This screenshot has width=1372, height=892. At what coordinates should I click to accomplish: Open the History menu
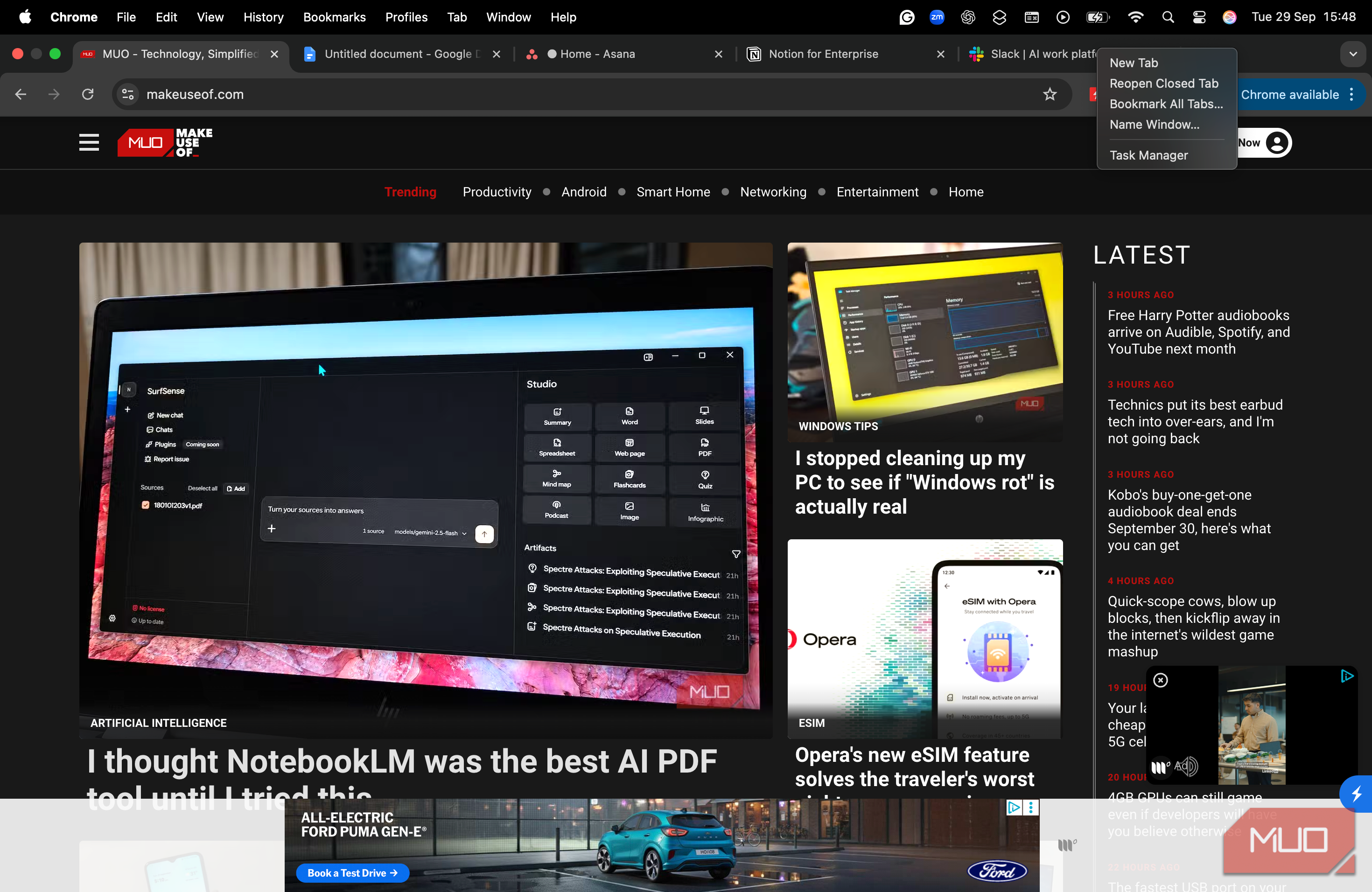263,17
